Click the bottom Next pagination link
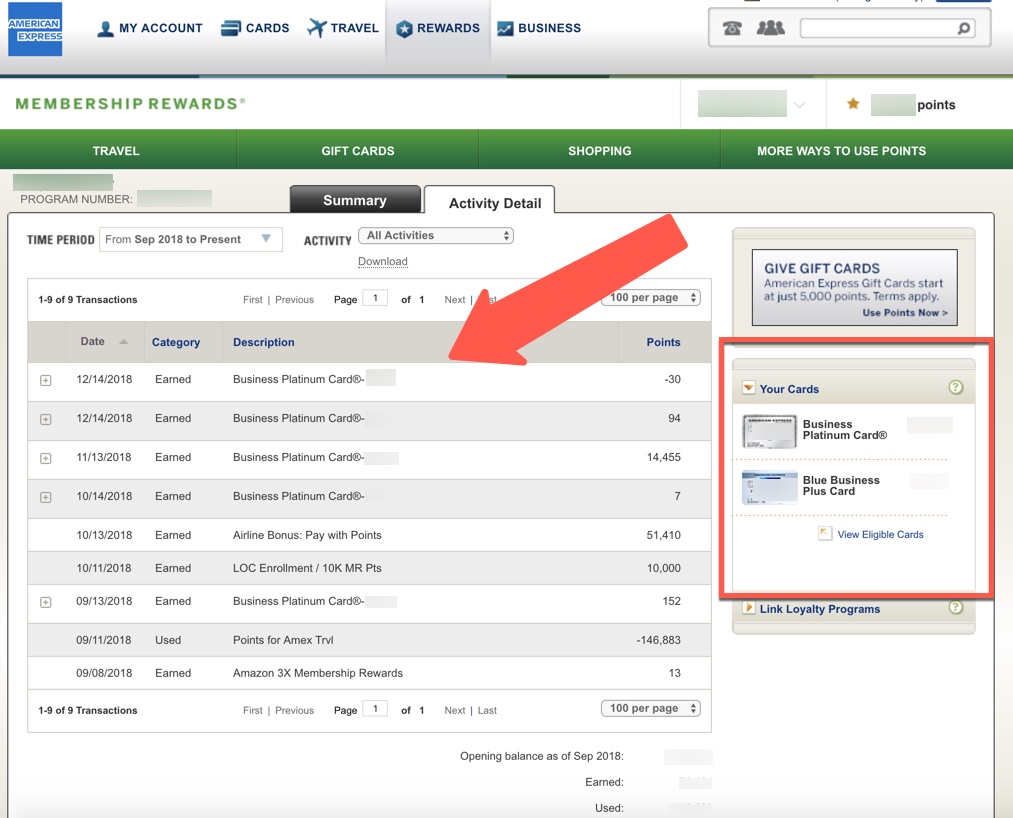The image size is (1013, 818). click(455, 710)
